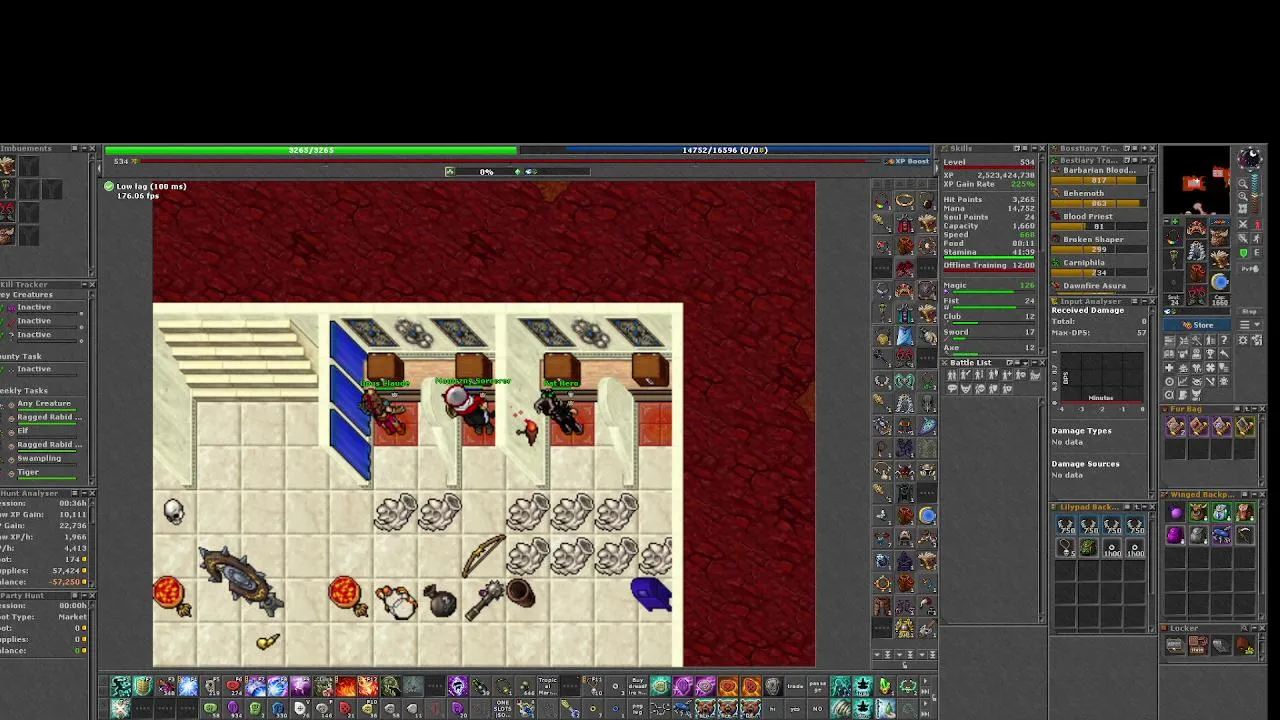Open Battle List panel options dropdown

(1025, 363)
